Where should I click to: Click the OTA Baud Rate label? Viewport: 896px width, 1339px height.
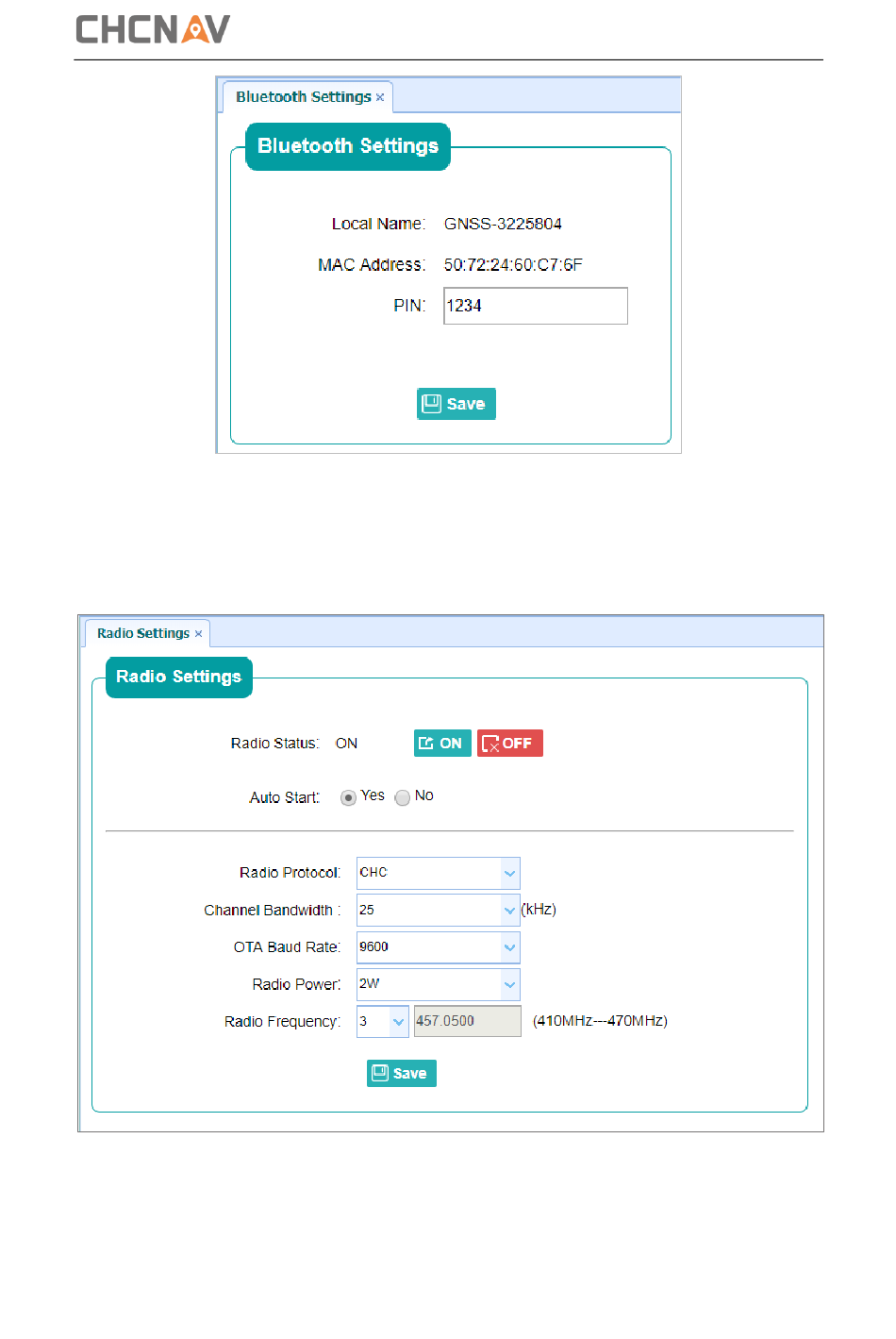pyautogui.click(x=287, y=947)
